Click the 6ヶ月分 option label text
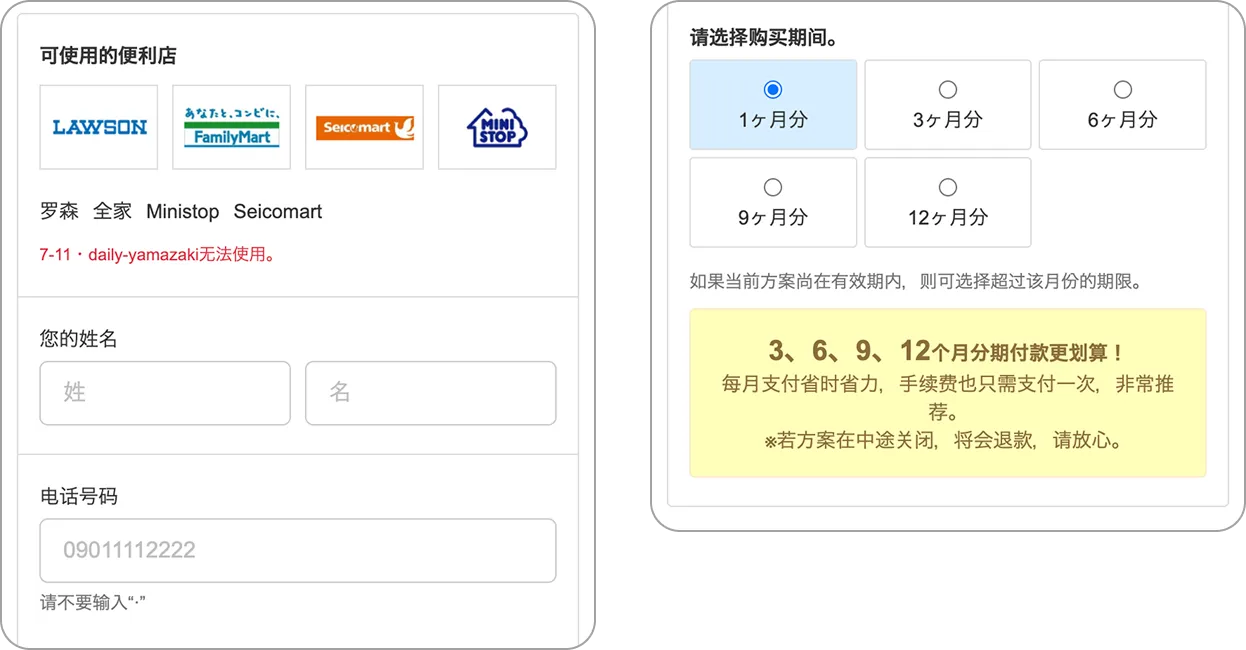Viewport: 1246px width, 650px height. click(x=1123, y=120)
